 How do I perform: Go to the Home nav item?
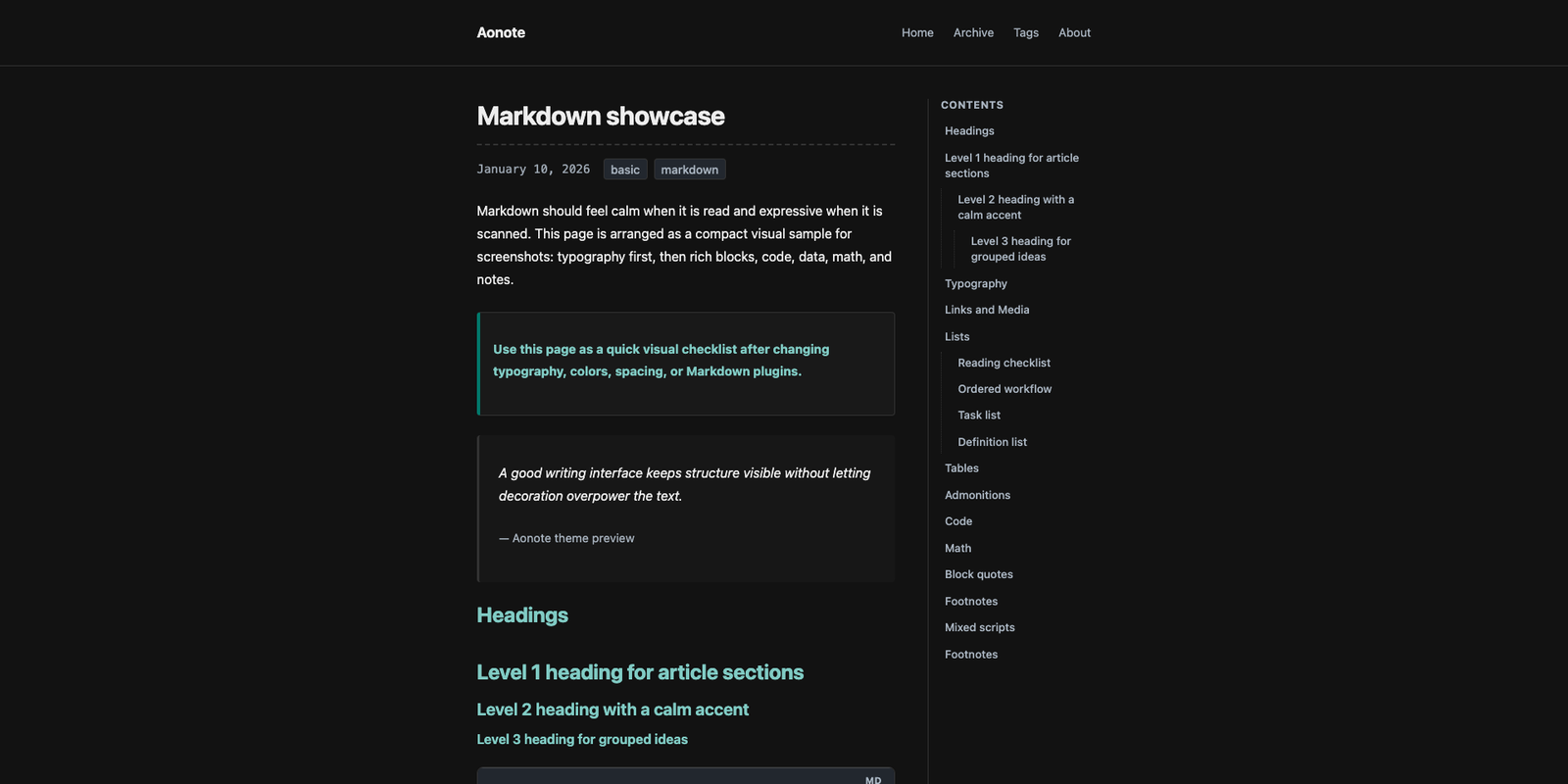coord(917,32)
